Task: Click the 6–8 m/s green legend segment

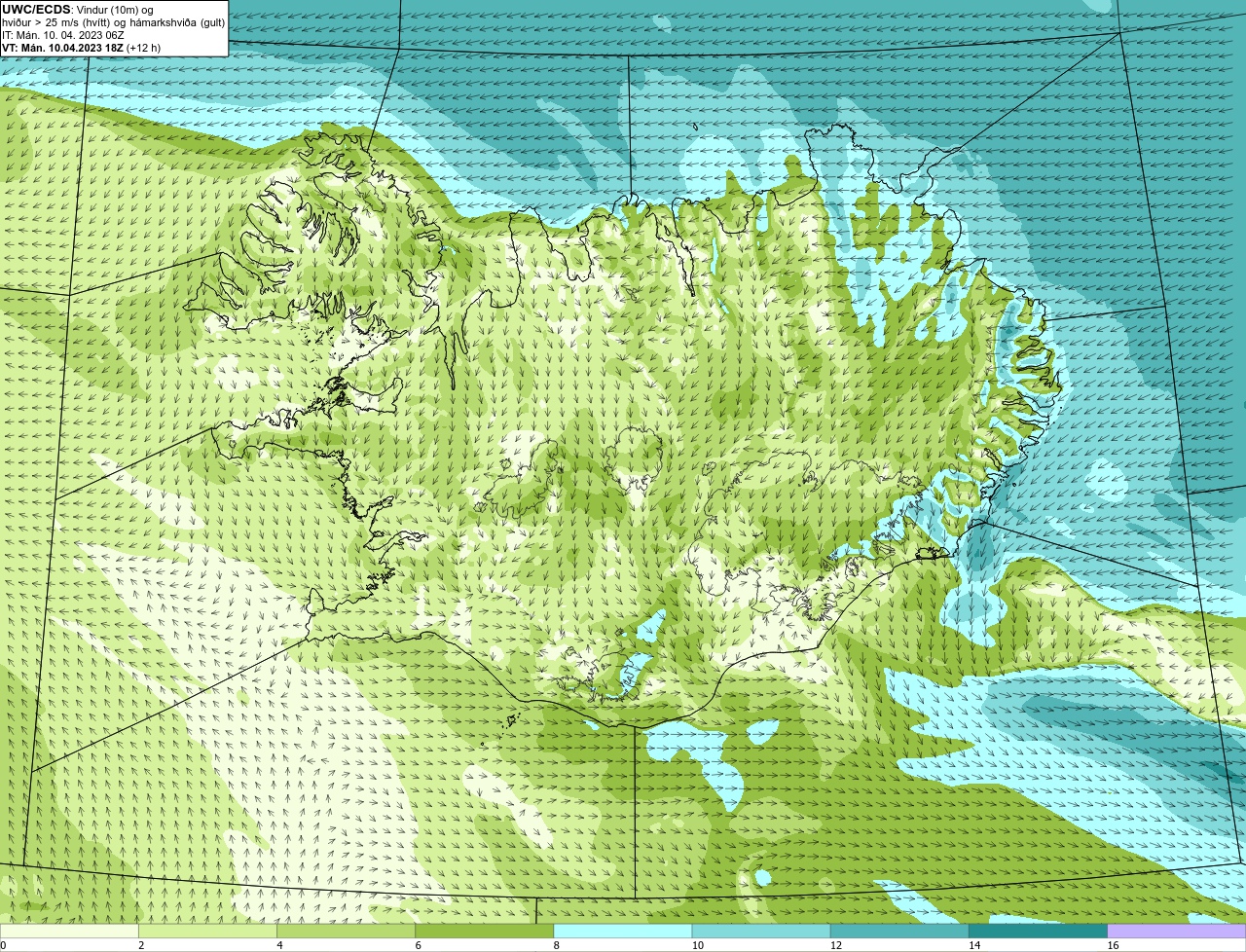Action: [x=485, y=932]
